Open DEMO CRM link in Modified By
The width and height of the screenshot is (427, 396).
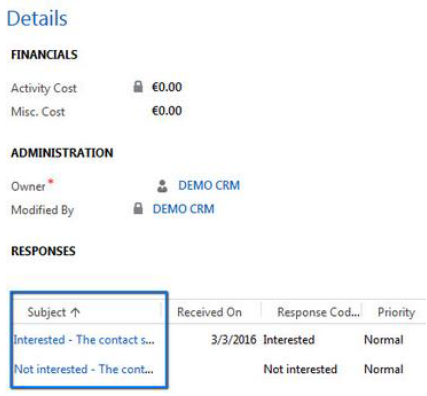click(x=183, y=209)
